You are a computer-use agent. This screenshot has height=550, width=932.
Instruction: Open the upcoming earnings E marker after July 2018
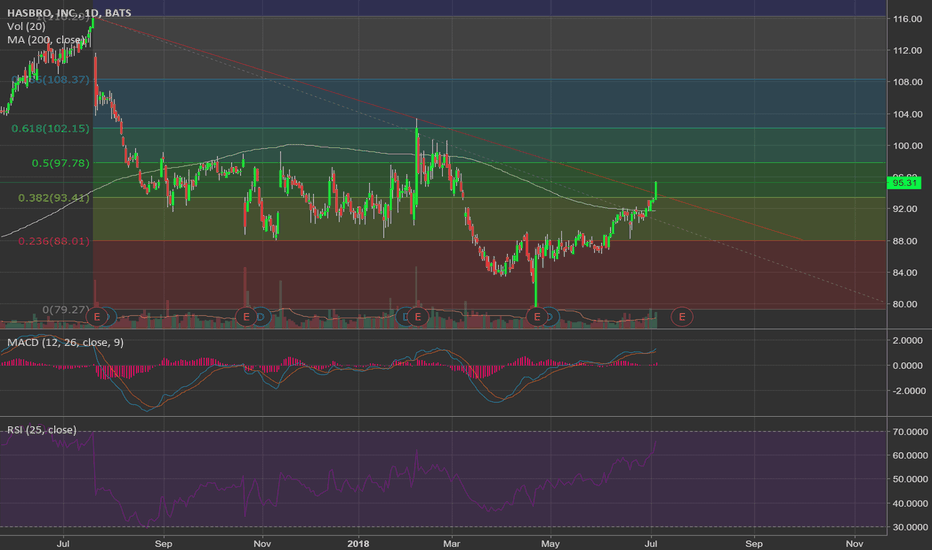pyautogui.click(x=682, y=317)
